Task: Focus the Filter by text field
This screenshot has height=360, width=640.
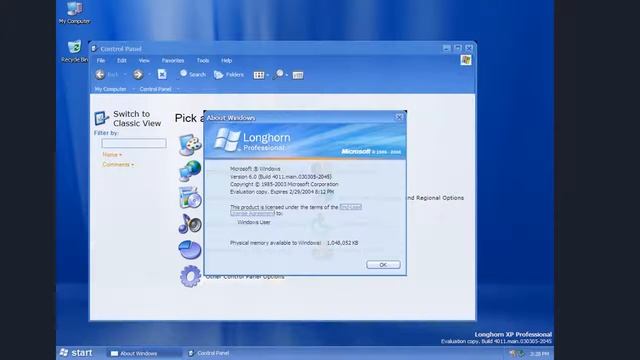Action: pyautogui.click(x=134, y=143)
